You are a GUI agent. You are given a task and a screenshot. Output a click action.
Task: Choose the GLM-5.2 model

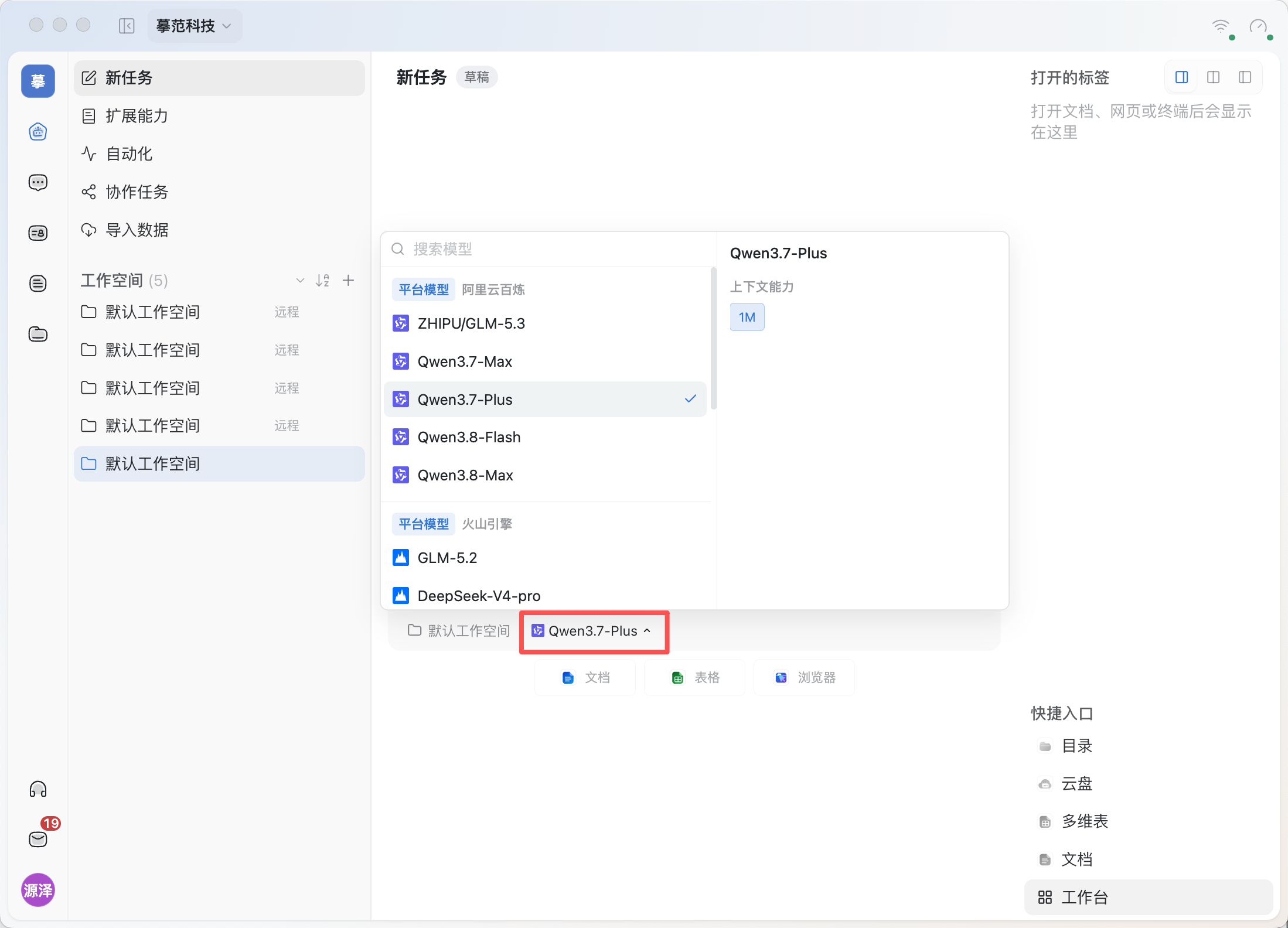(x=545, y=558)
